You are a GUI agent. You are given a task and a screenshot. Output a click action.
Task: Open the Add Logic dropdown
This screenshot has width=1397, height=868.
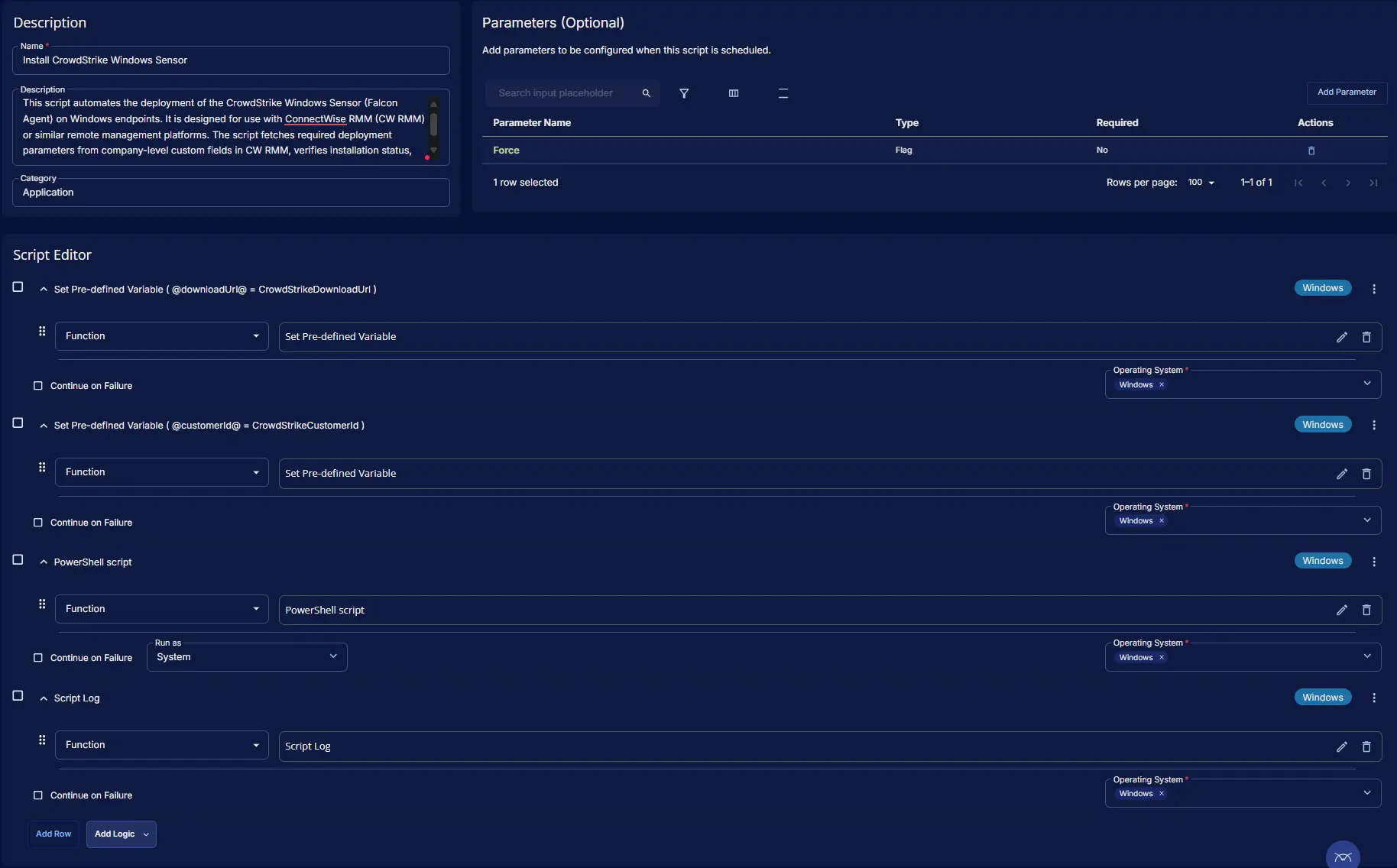pos(121,834)
